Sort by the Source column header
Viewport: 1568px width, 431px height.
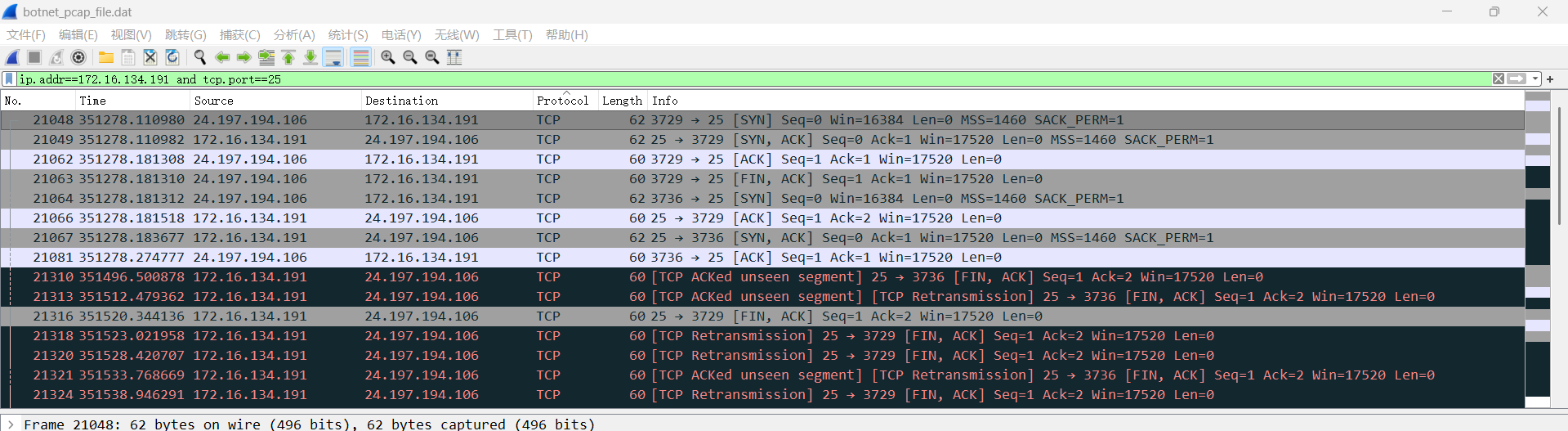[x=275, y=101]
